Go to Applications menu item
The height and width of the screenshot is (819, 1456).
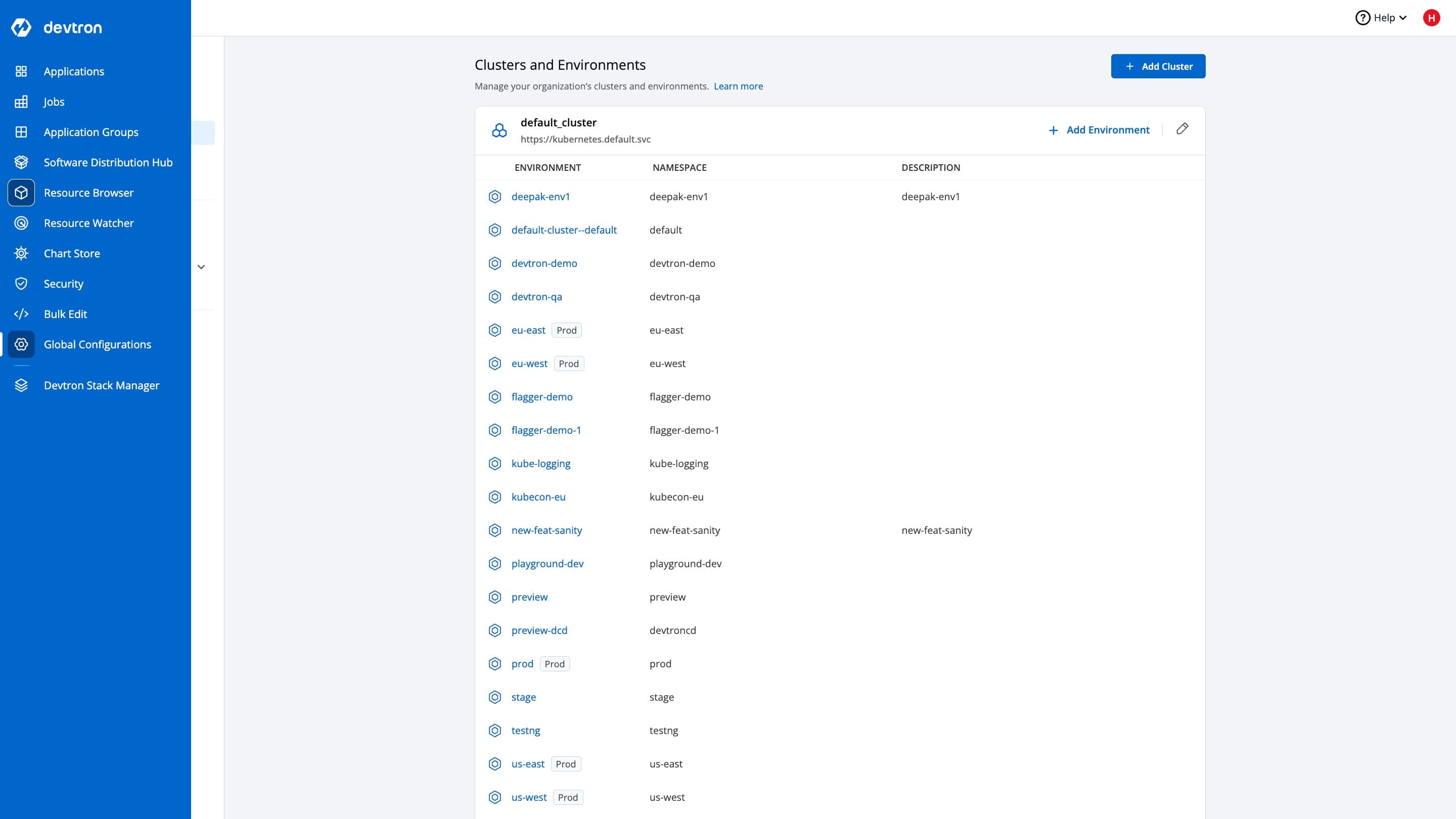[x=74, y=71]
